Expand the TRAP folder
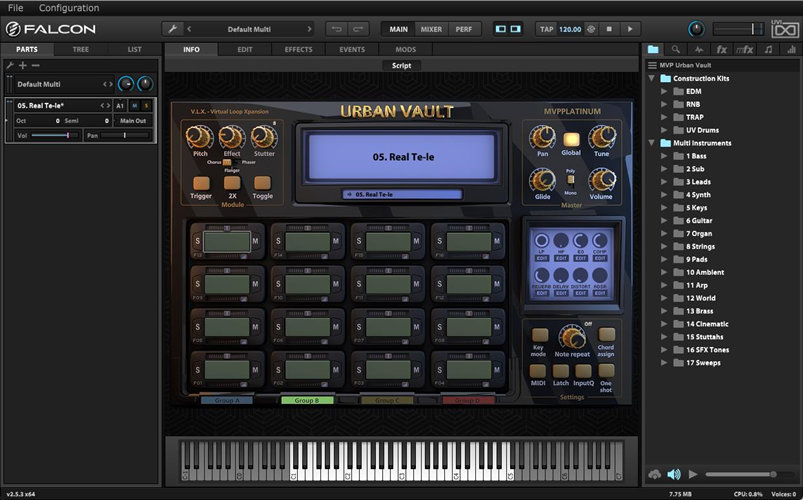Image resolution: width=803 pixels, height=500 pixels. [664, 117]
